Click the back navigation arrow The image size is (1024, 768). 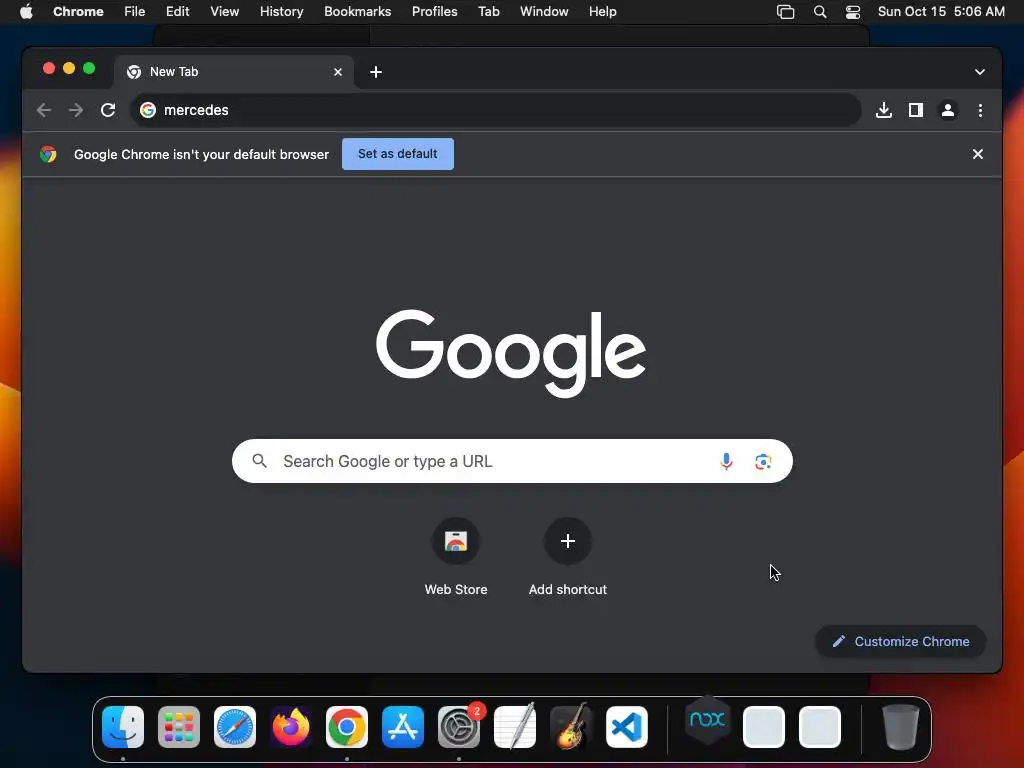pos(44,110)
